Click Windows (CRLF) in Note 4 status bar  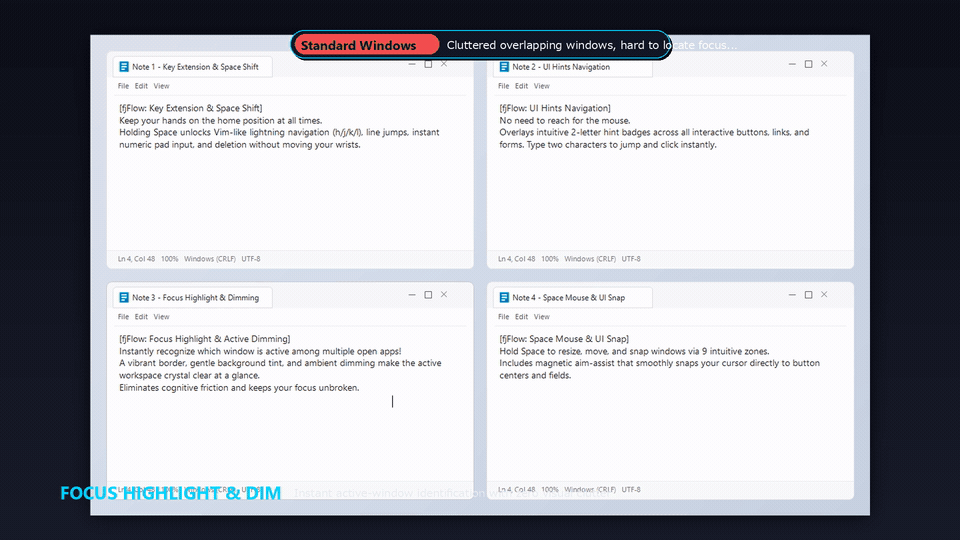coord(590,490)
